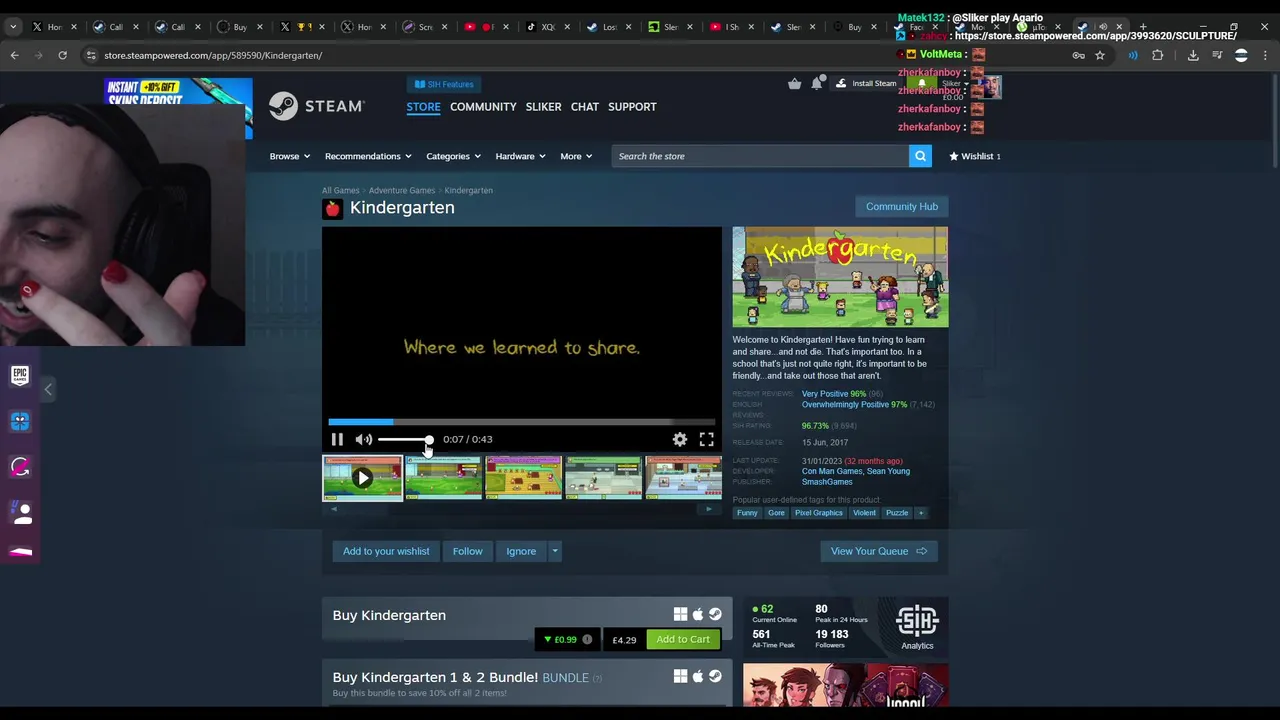
Task: Open the SUPPORT tab
Action: click(x=632, y=106)
